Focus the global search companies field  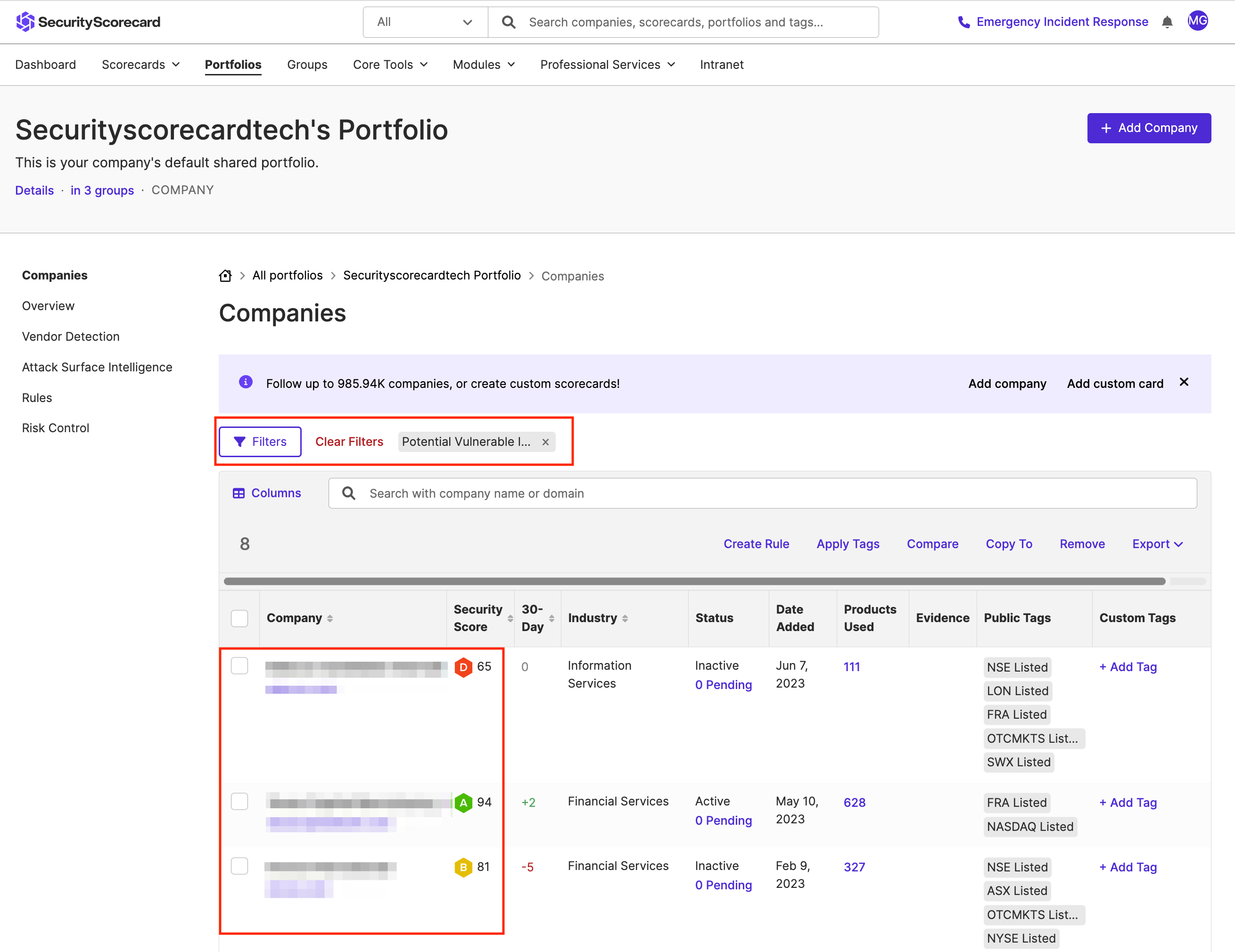683,22
